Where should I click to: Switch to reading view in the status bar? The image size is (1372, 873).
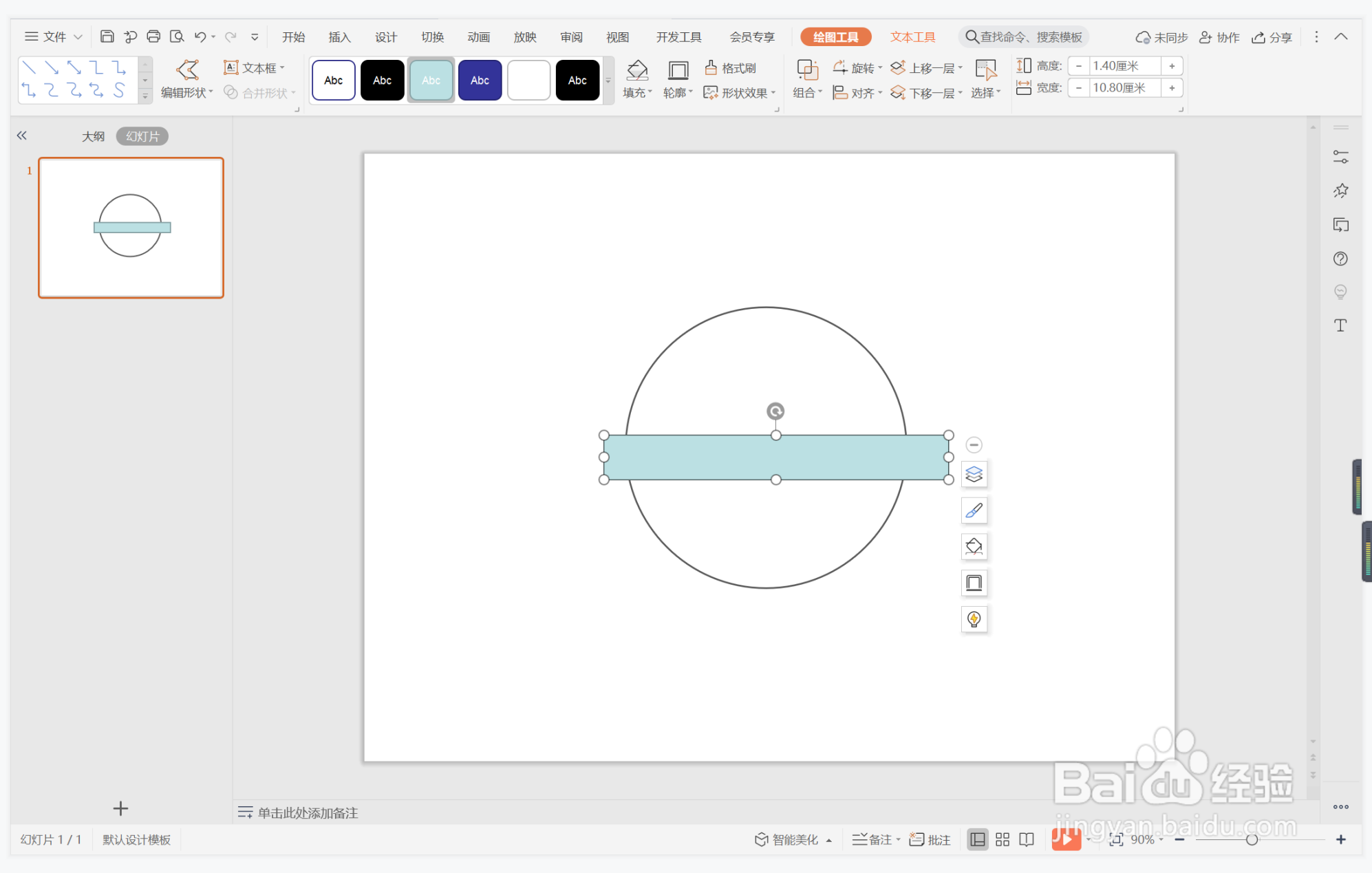click(x=1027, y=839)
